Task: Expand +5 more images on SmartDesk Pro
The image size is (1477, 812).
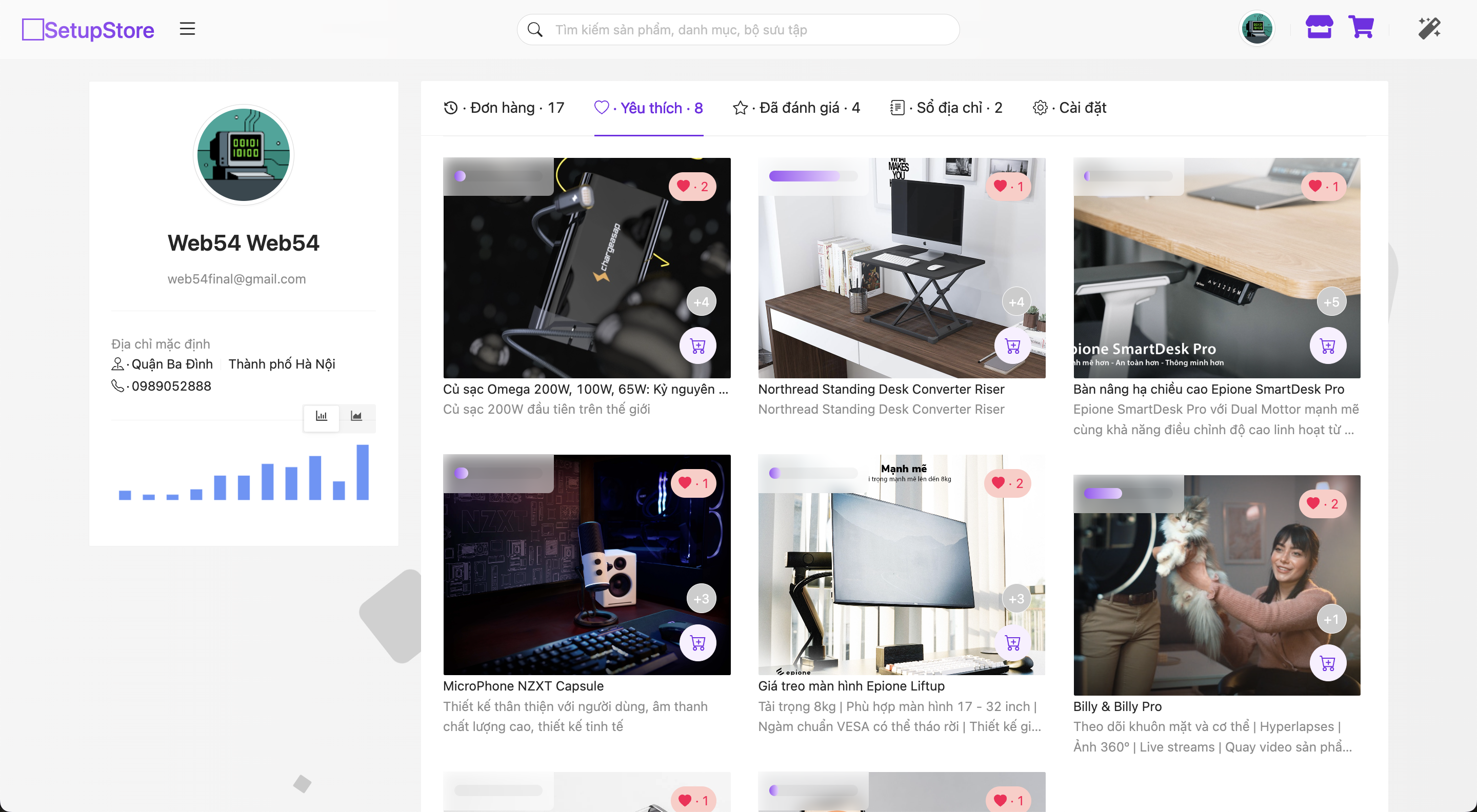Action: coord(1331,302)
